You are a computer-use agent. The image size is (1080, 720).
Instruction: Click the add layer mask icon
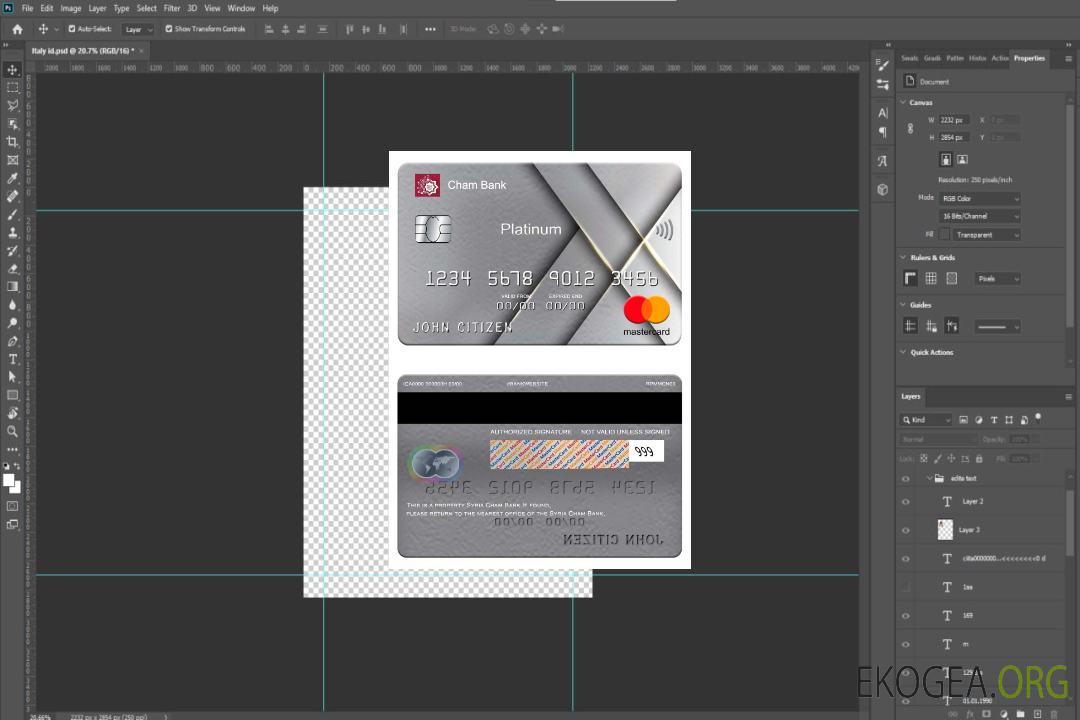[x=987, y=714]
